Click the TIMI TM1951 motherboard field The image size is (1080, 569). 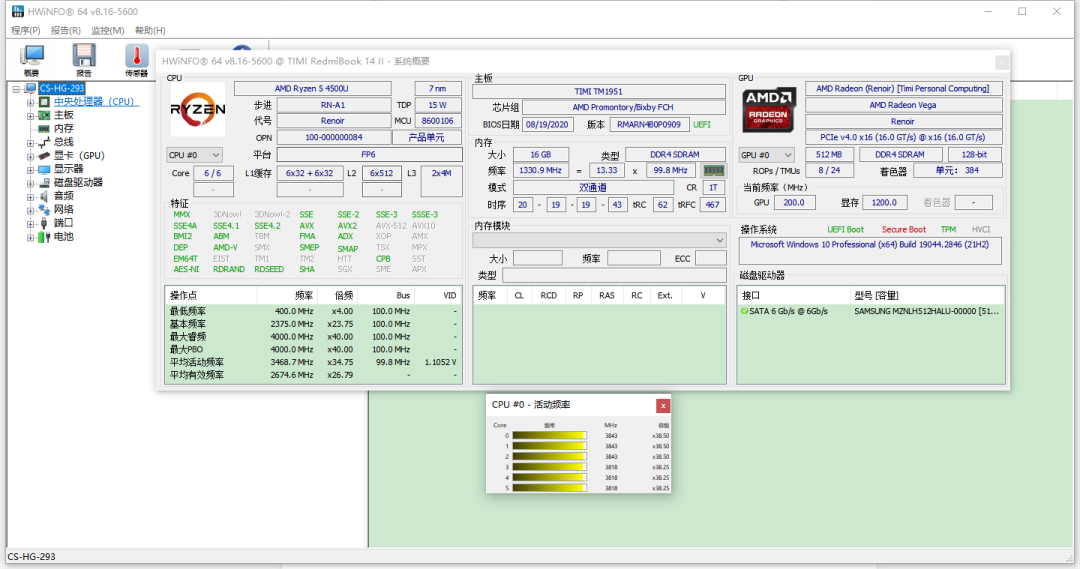(x=599, y=91)
